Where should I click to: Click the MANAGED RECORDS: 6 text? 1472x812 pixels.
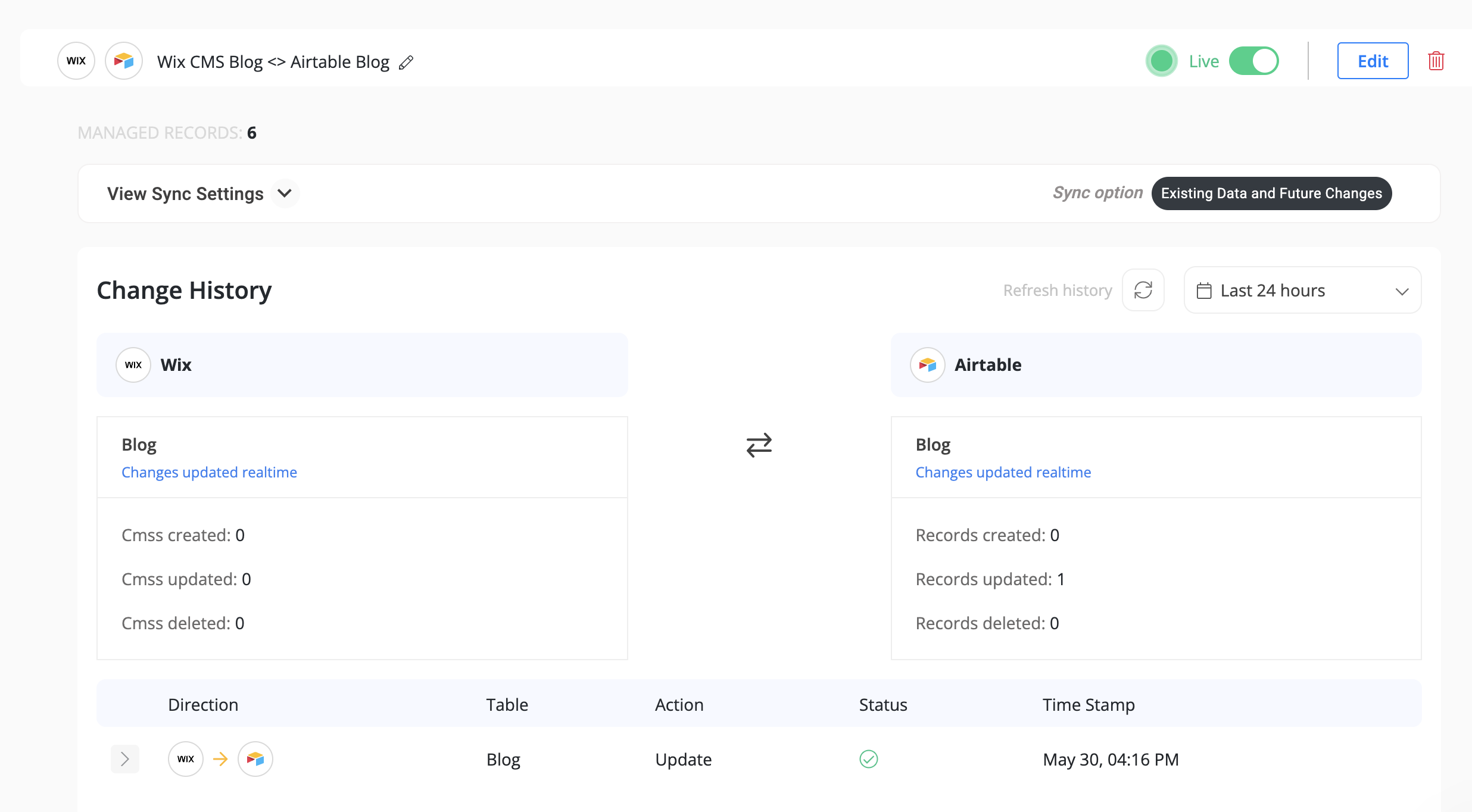pos(167,133)
